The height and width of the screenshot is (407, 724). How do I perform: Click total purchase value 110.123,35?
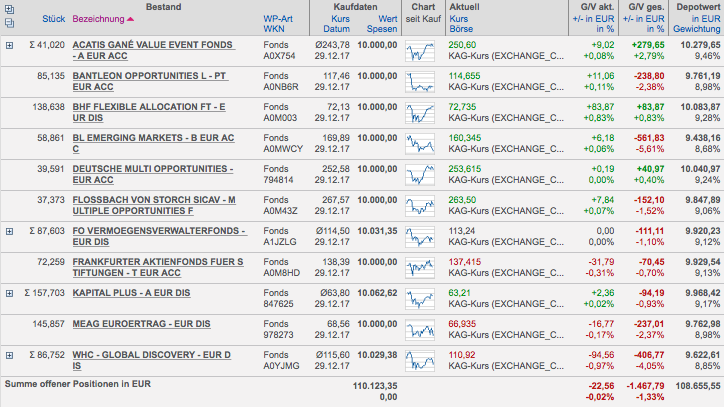click(x=375, y=386)
